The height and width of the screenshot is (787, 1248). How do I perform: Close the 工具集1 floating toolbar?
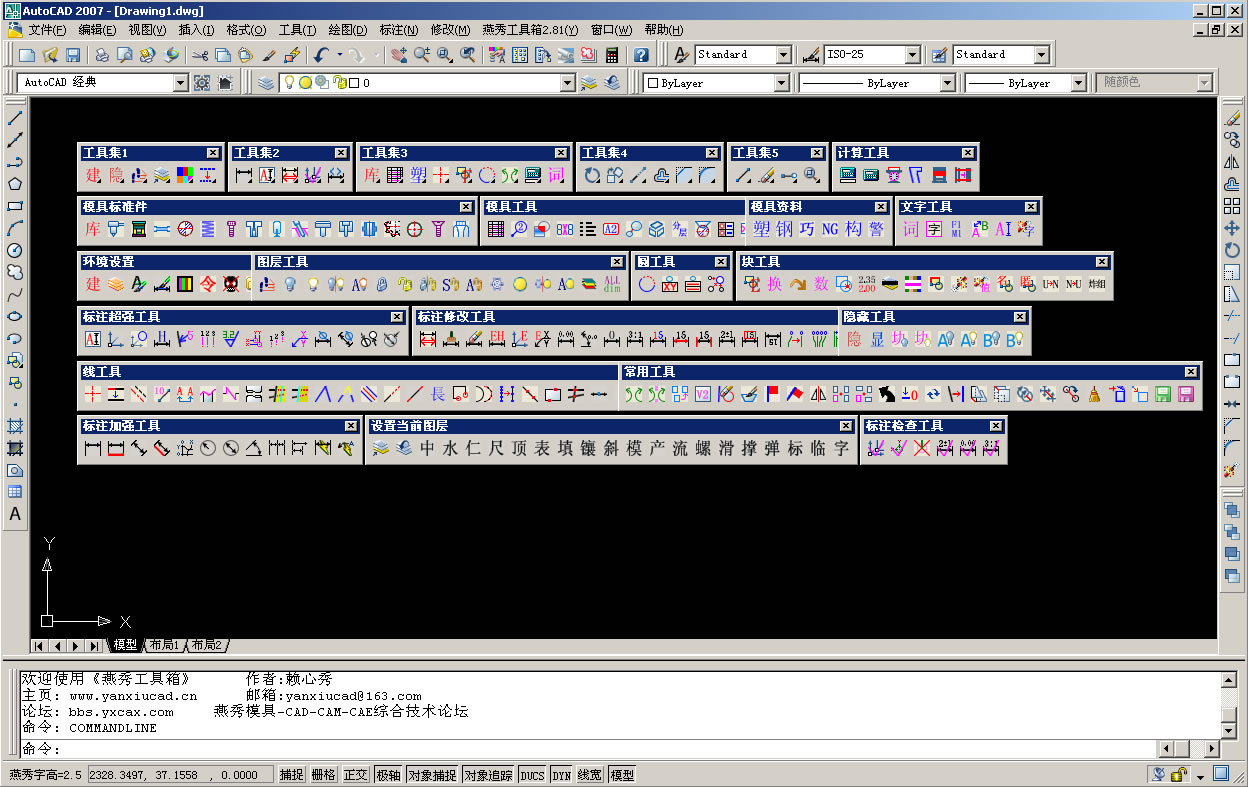click(x=213, y=153)
